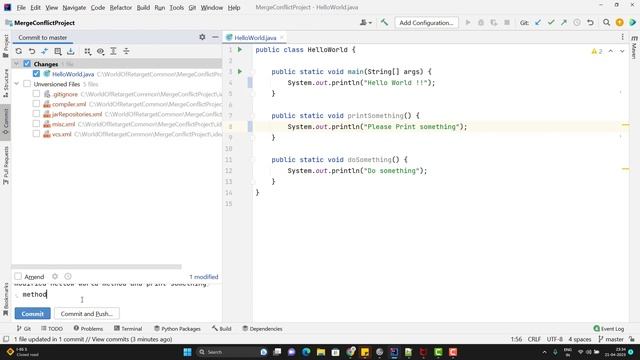Toggle the Changes group checkbox
The width and height of the screenshot is (640, 360).
[x=27, y=64]
